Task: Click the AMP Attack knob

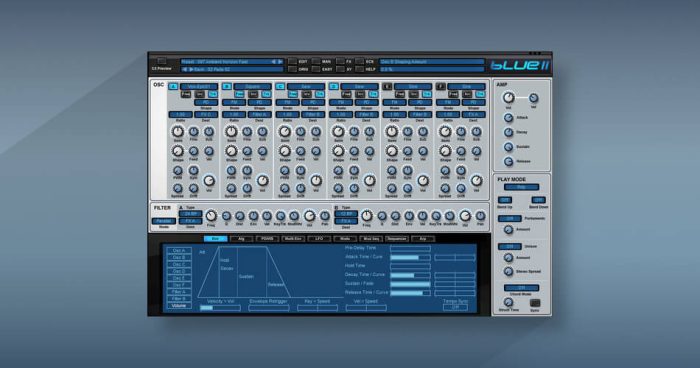Action: point(508,117)
